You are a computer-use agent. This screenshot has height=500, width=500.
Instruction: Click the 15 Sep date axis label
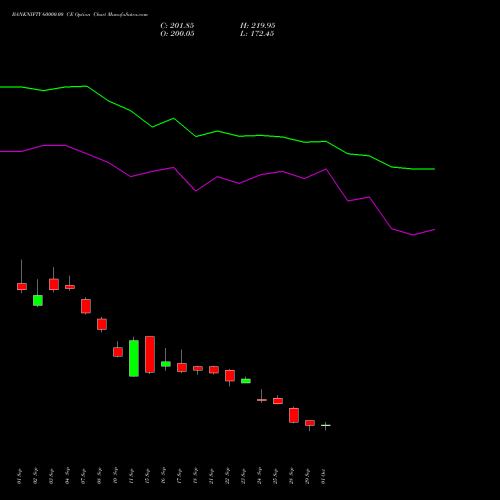click(147, 476)
